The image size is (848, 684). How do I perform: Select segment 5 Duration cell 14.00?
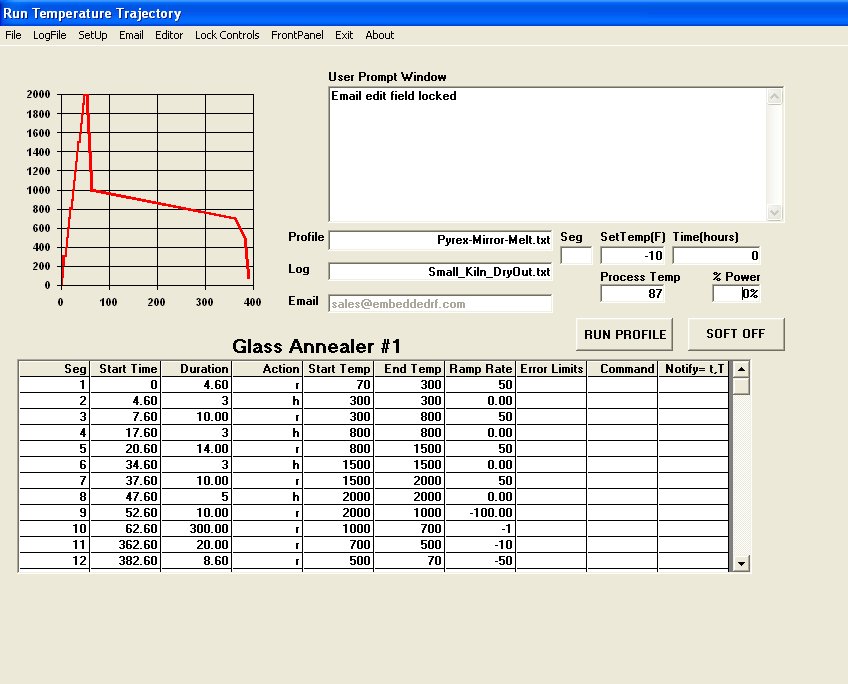(x=196, y=448)
